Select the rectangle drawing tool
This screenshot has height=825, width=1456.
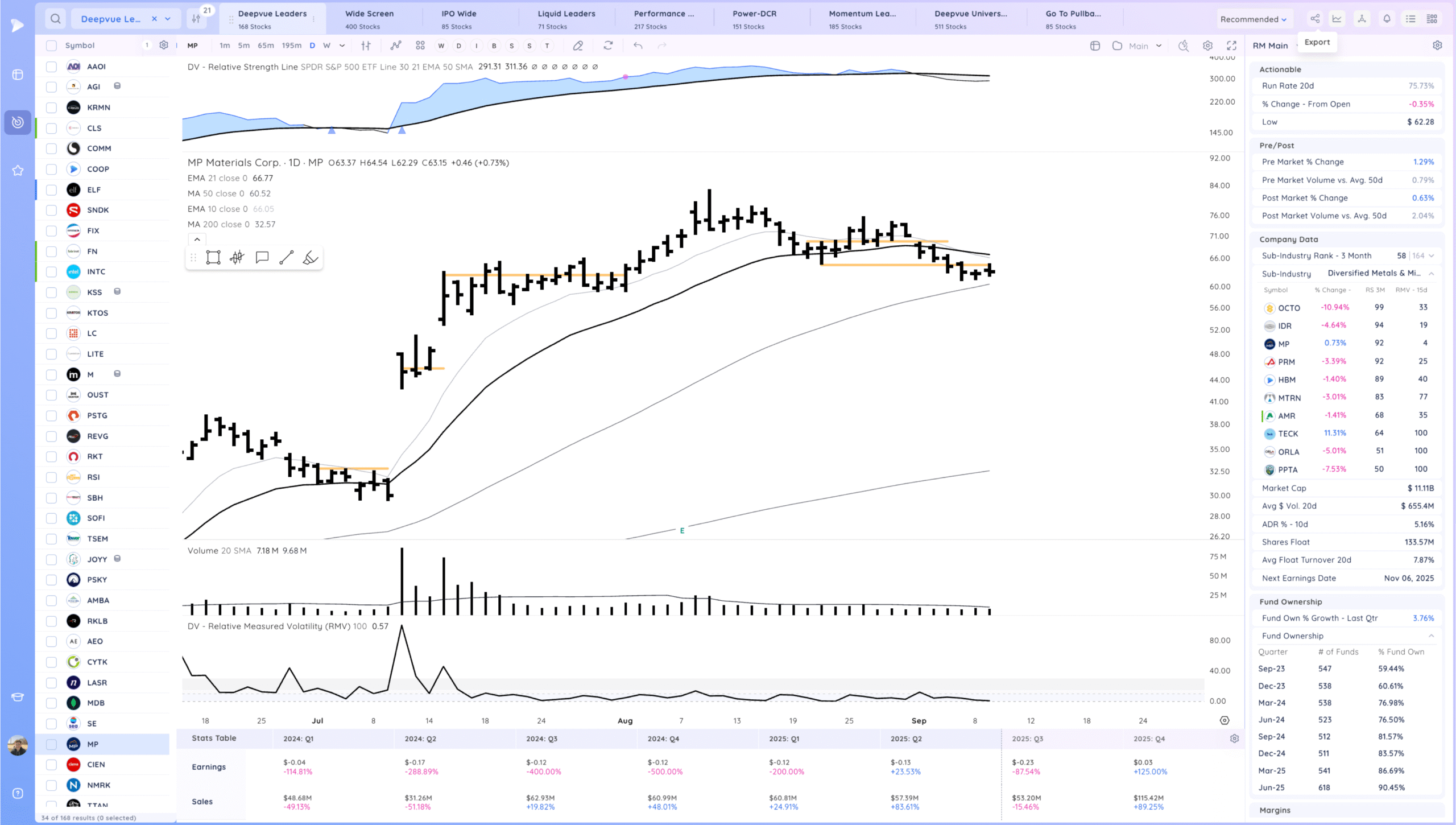(x=213, y=258)
